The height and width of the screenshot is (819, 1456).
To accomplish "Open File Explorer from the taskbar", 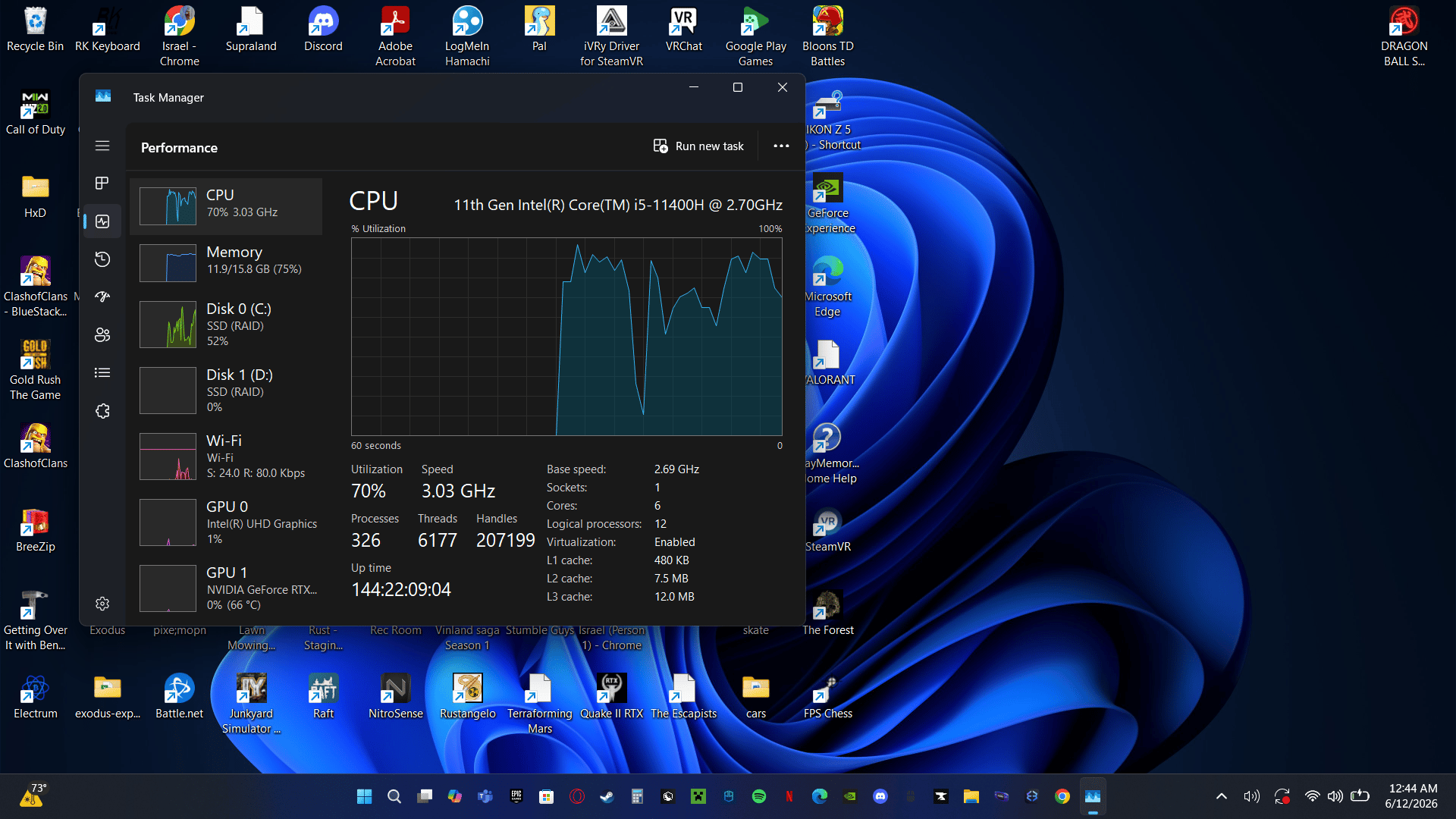I will [x=971, y=796].
